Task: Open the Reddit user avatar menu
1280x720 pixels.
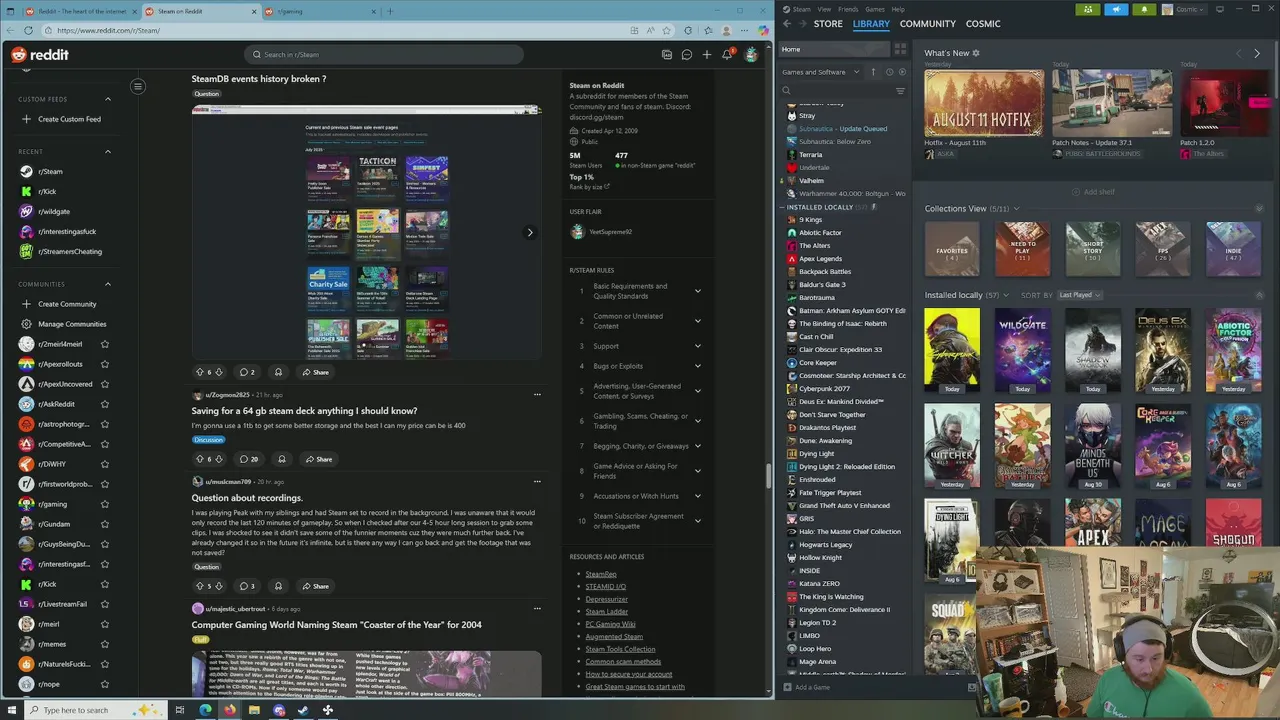Action: click(751, 55)
